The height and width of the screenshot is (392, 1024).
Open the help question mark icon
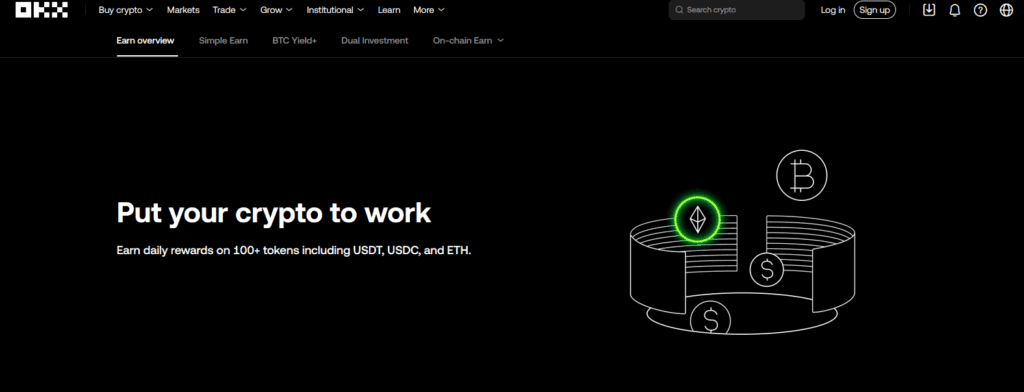(x=980, y=10)
